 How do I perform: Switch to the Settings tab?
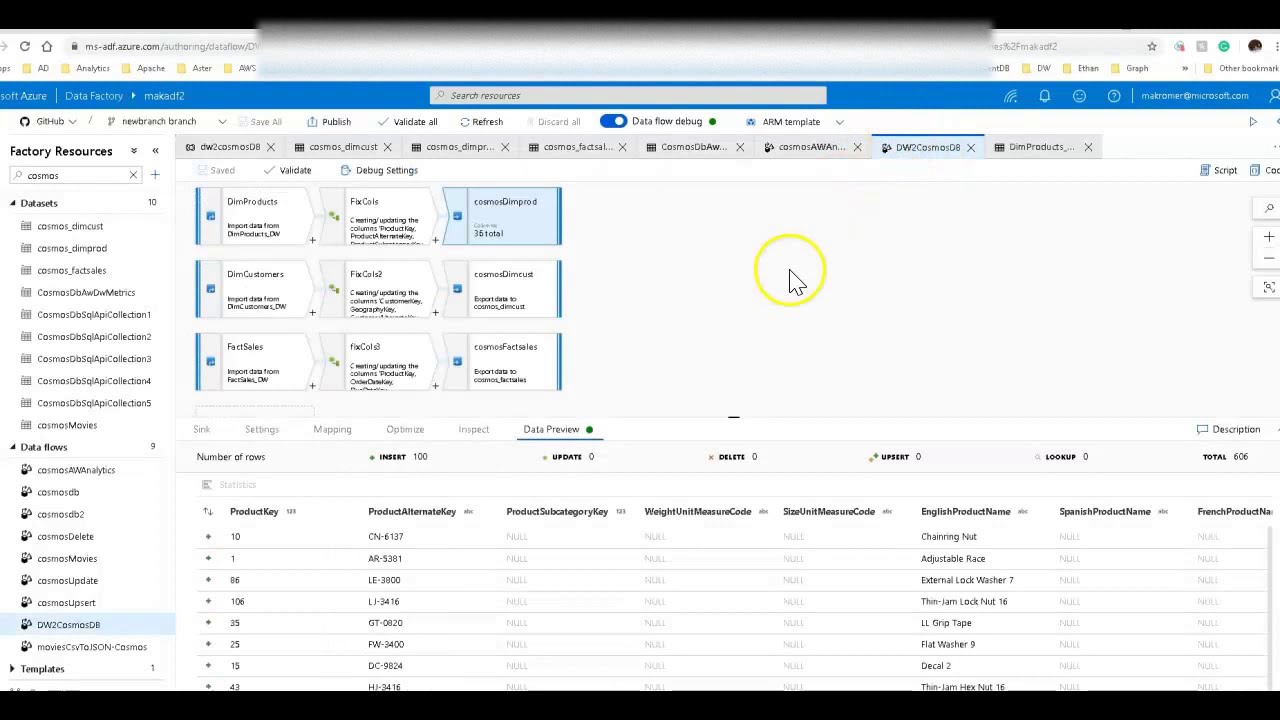point(262,429)
